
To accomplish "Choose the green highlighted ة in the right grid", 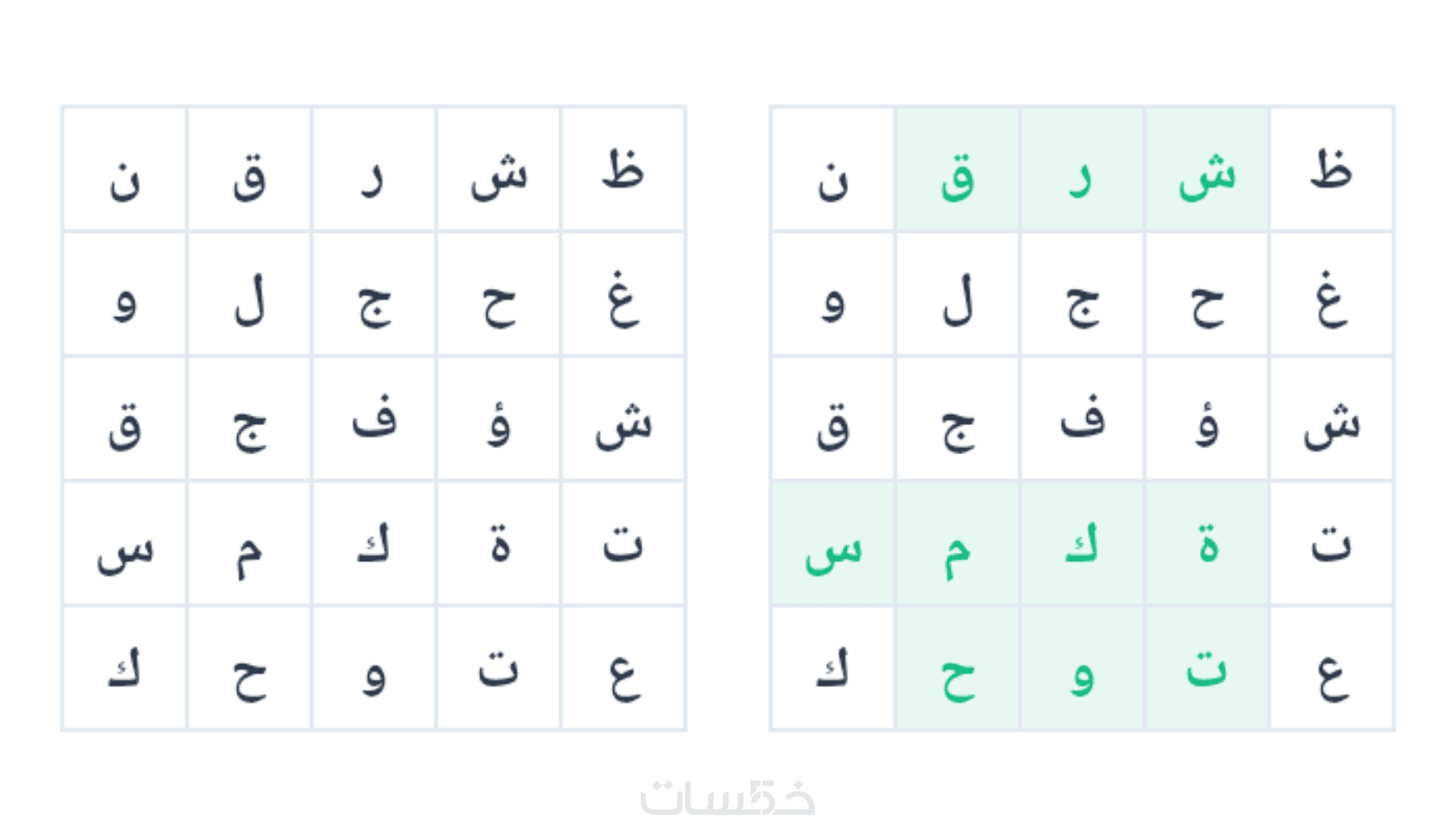I will 1207,543.
